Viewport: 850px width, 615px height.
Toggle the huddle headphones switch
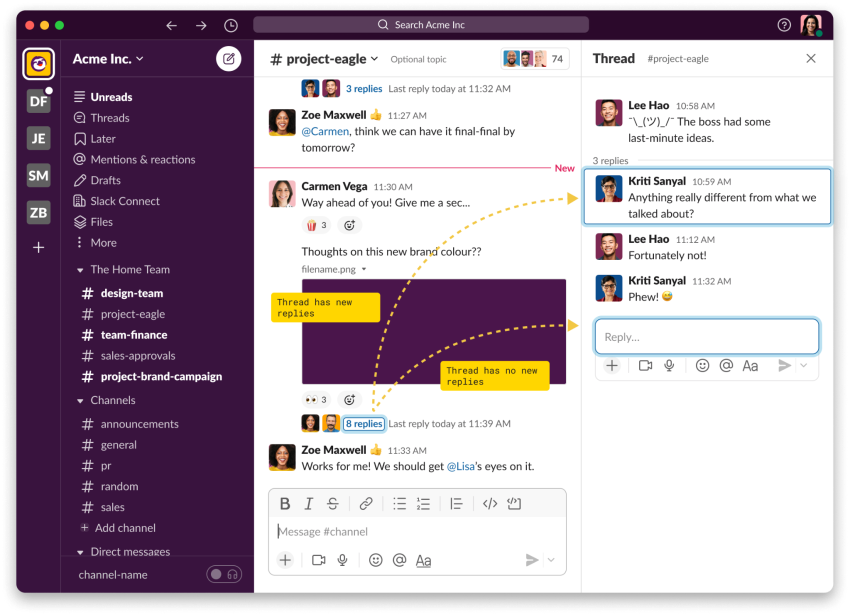[224, 574]
